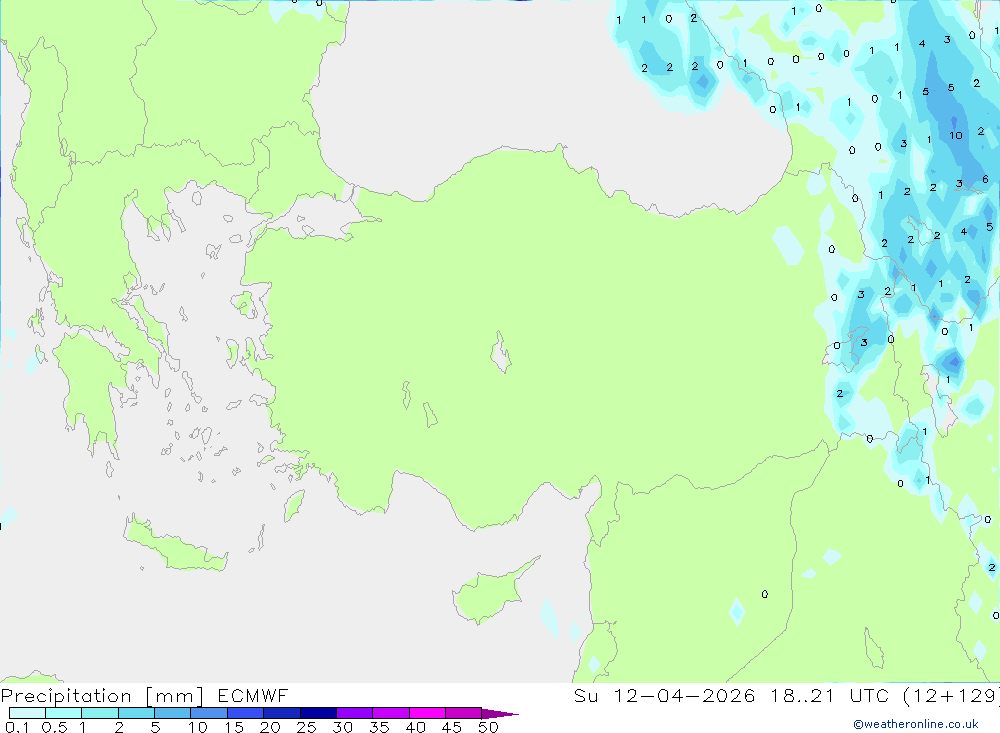The image size is (1000, 733).
Task: Click the 'Precipitation' title word
Action: pyautogui.click(x=66, y=695)
